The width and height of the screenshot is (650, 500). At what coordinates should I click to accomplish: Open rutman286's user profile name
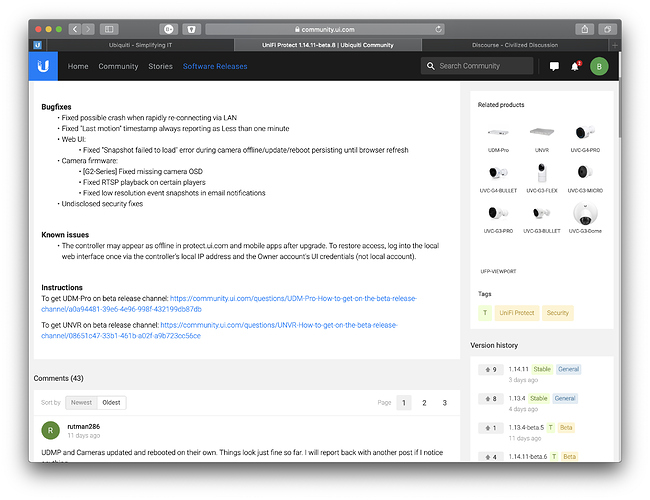coord(84,426)
